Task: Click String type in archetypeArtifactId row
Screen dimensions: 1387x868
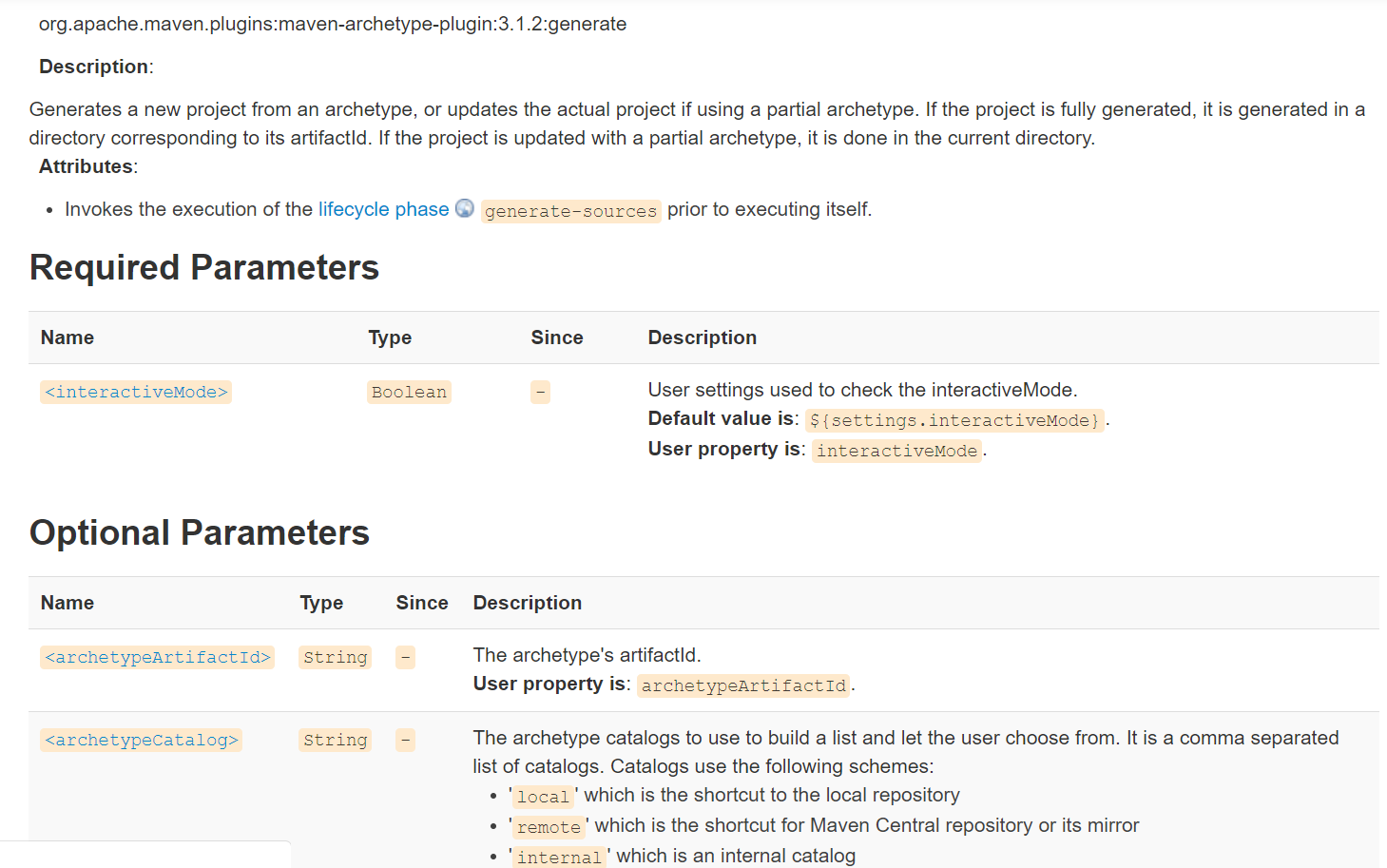Action: tap(335, 657)
